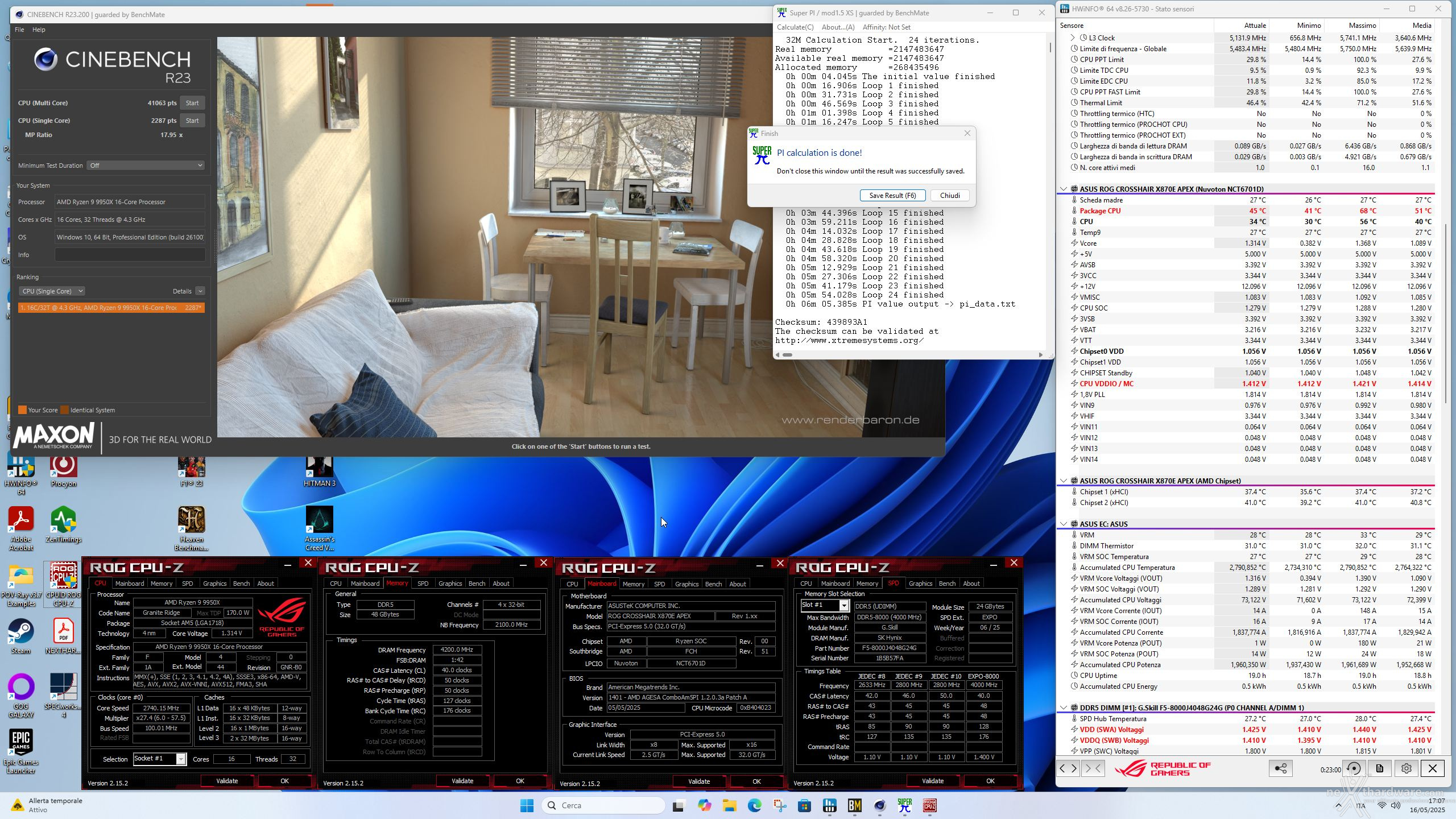Expand the L3 Clock sensor row
This screenshot has width=1456, height=819.
click(1073, 38)
